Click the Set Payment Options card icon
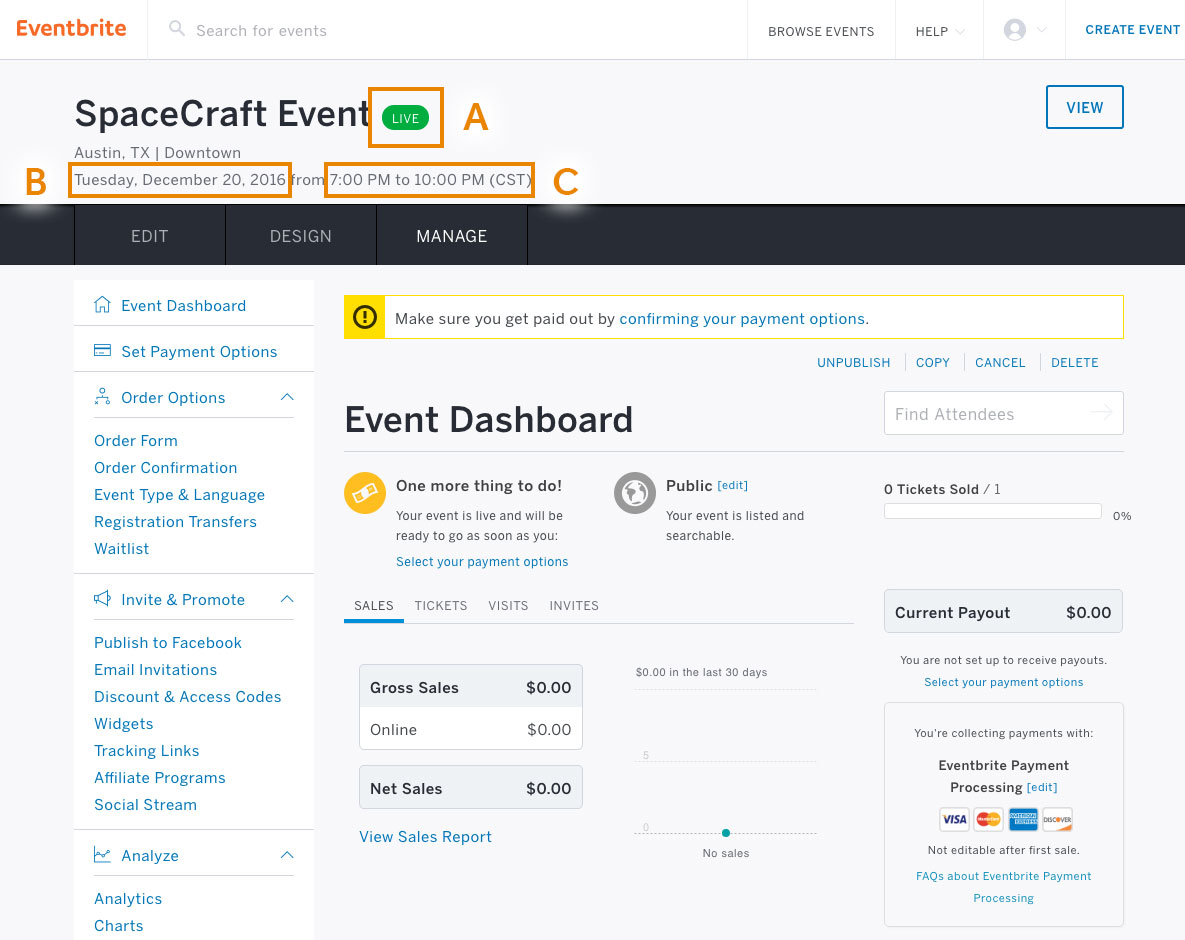 pos(102,351)
